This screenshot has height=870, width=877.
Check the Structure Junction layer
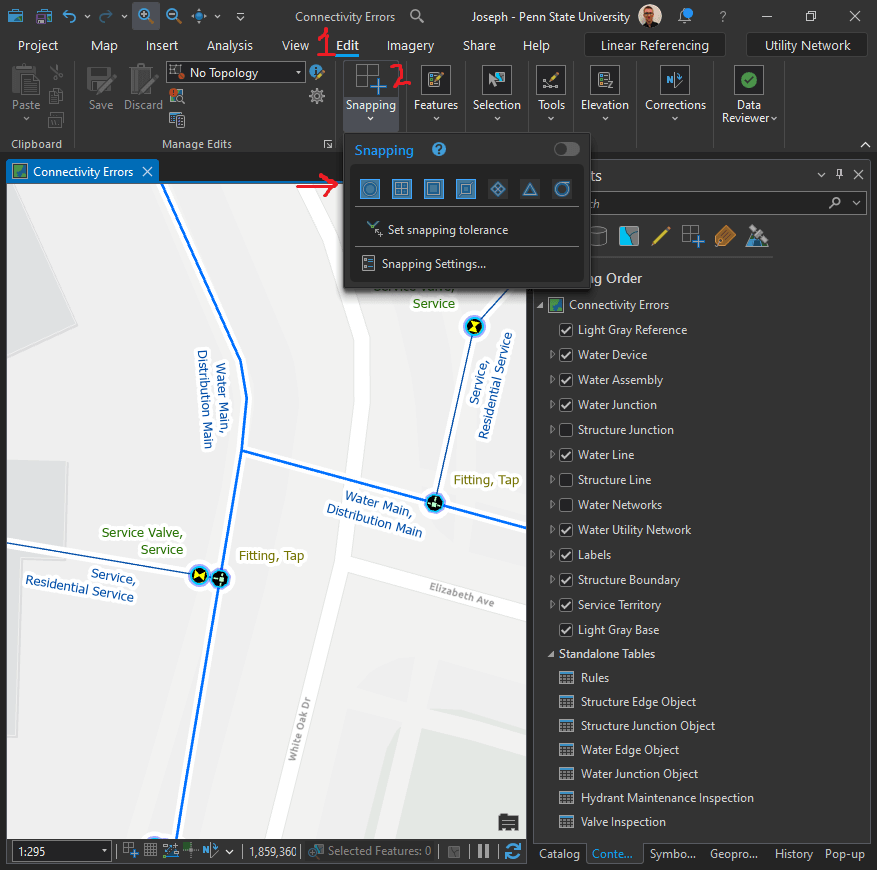click(x=567, y=430)
